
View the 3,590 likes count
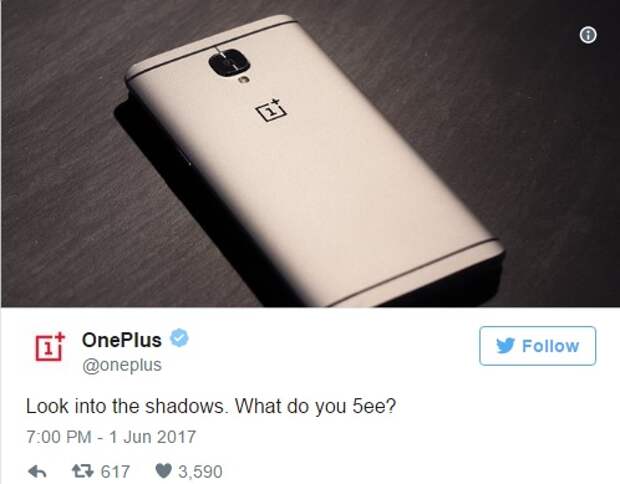200,471
